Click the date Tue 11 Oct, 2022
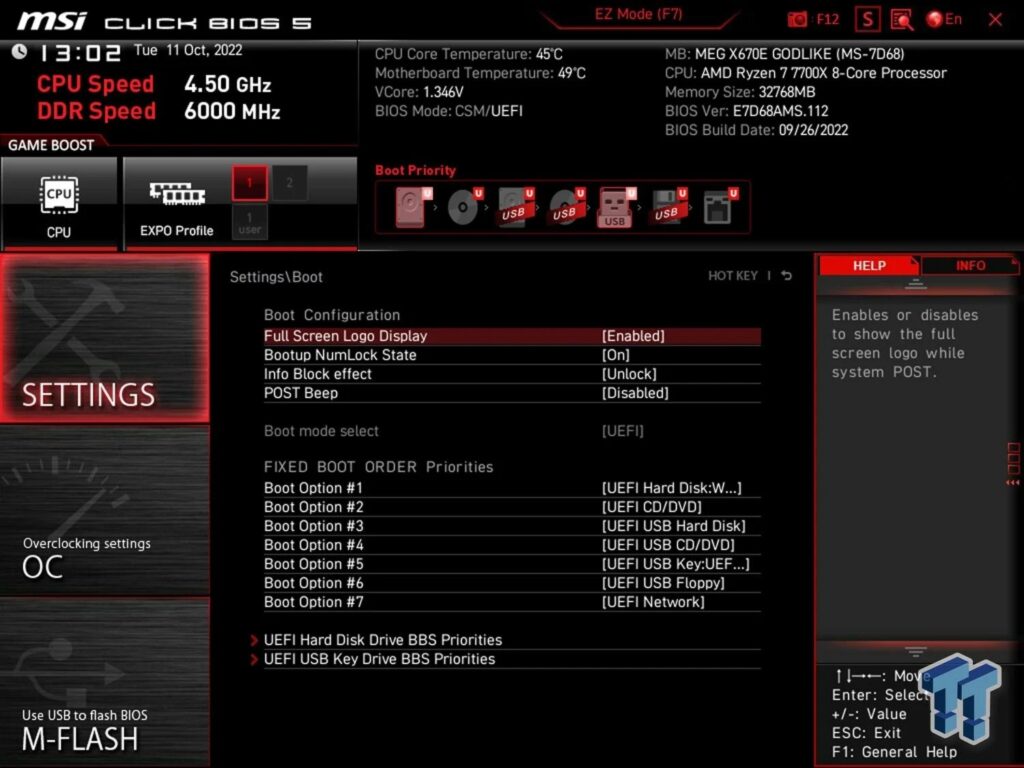 click(188, 50)
